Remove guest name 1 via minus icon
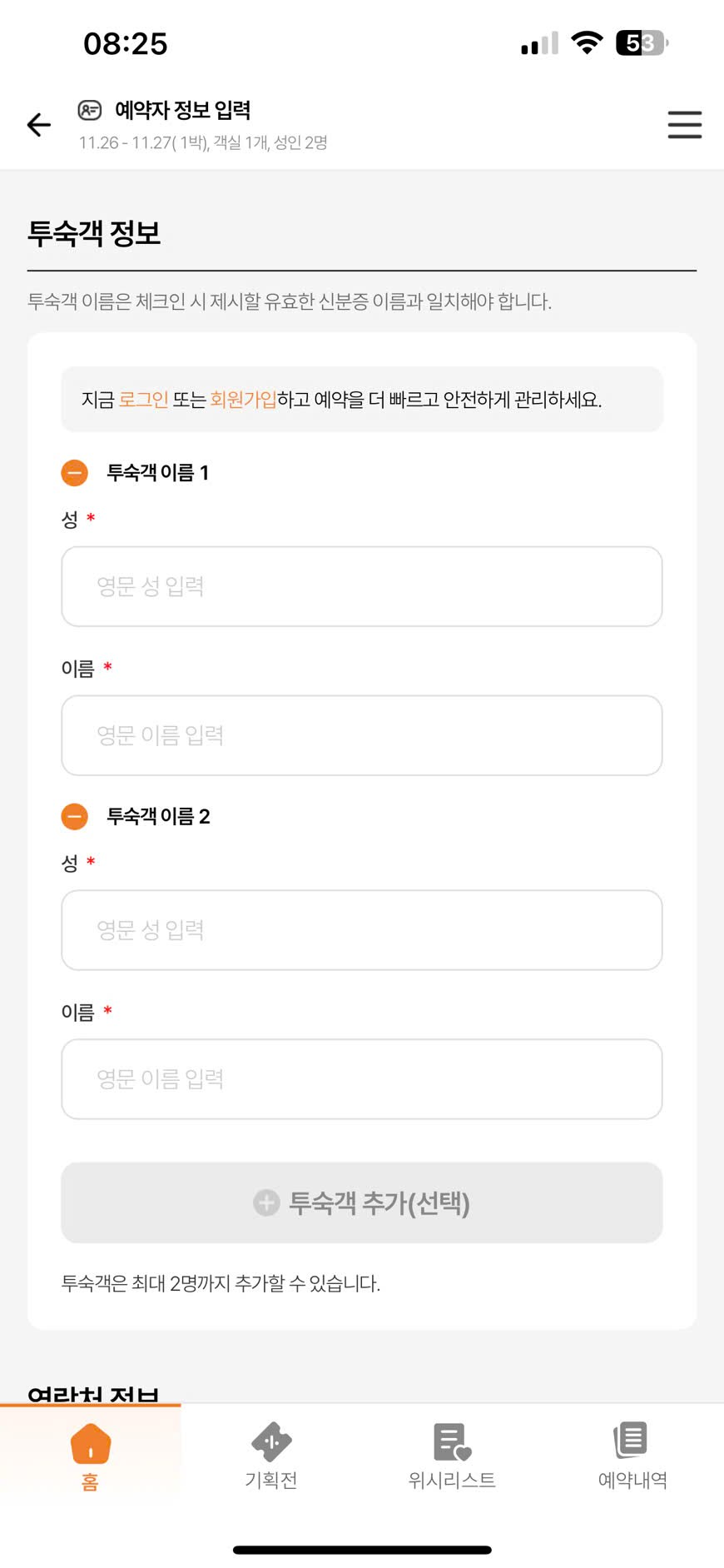The height and width of the screenshot is (1568, 724). [x=75, y=473]
